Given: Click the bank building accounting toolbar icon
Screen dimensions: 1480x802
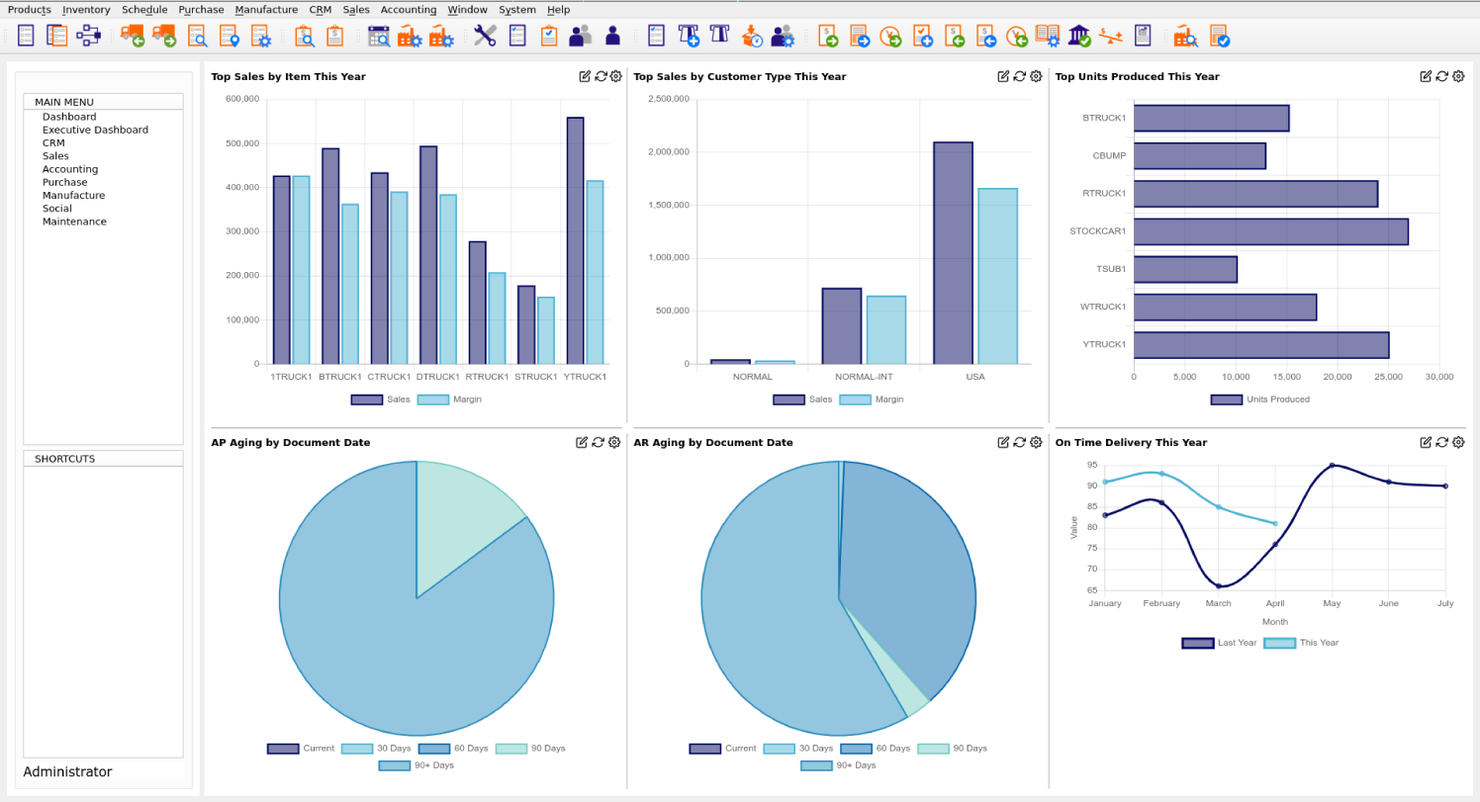Looking at the screenshot, I should click(x=1079, y=37).
